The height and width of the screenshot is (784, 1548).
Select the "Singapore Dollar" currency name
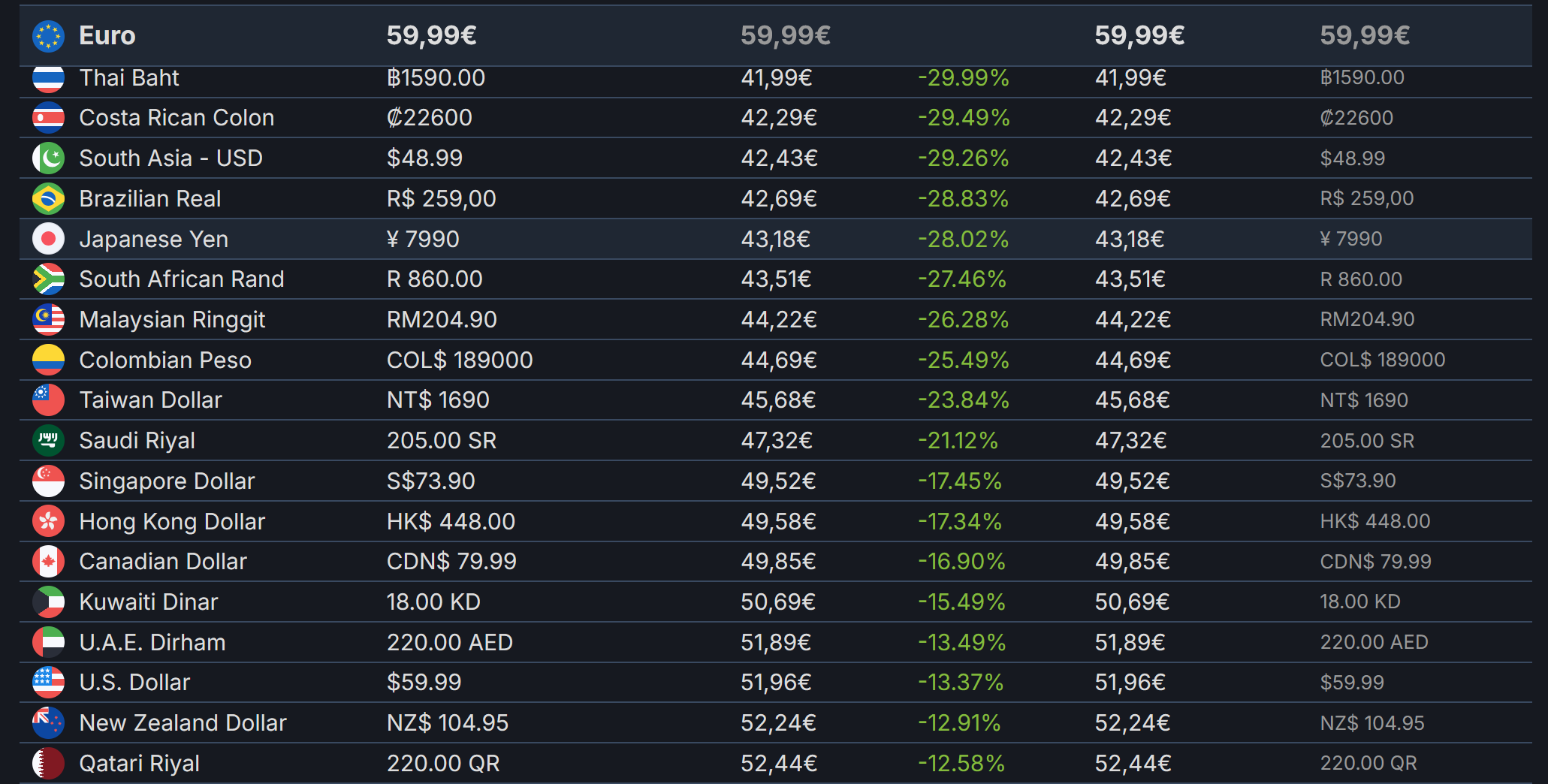(167, 481)
